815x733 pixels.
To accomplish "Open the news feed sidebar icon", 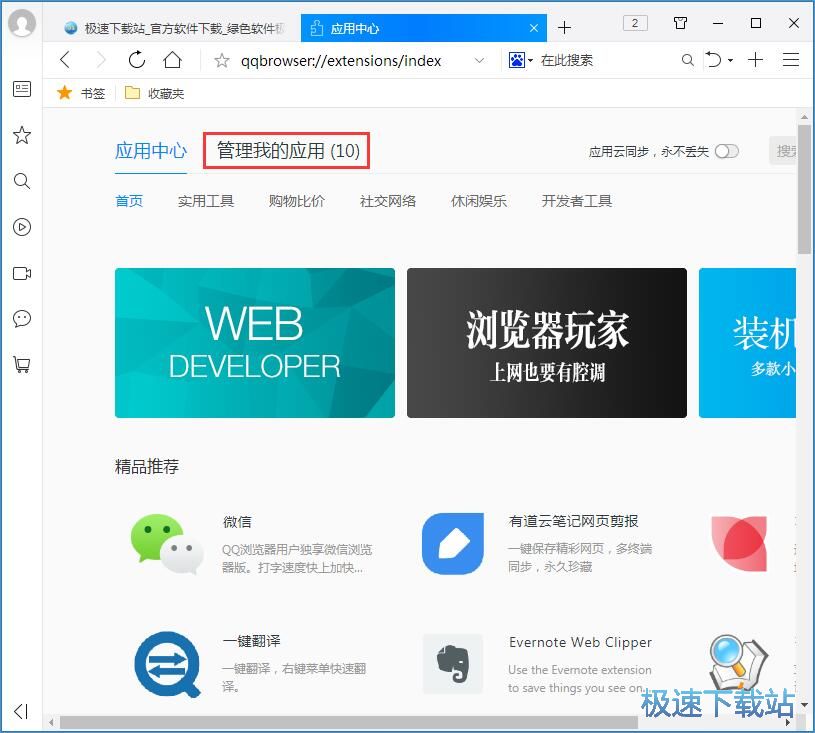I will pos(22,89).
